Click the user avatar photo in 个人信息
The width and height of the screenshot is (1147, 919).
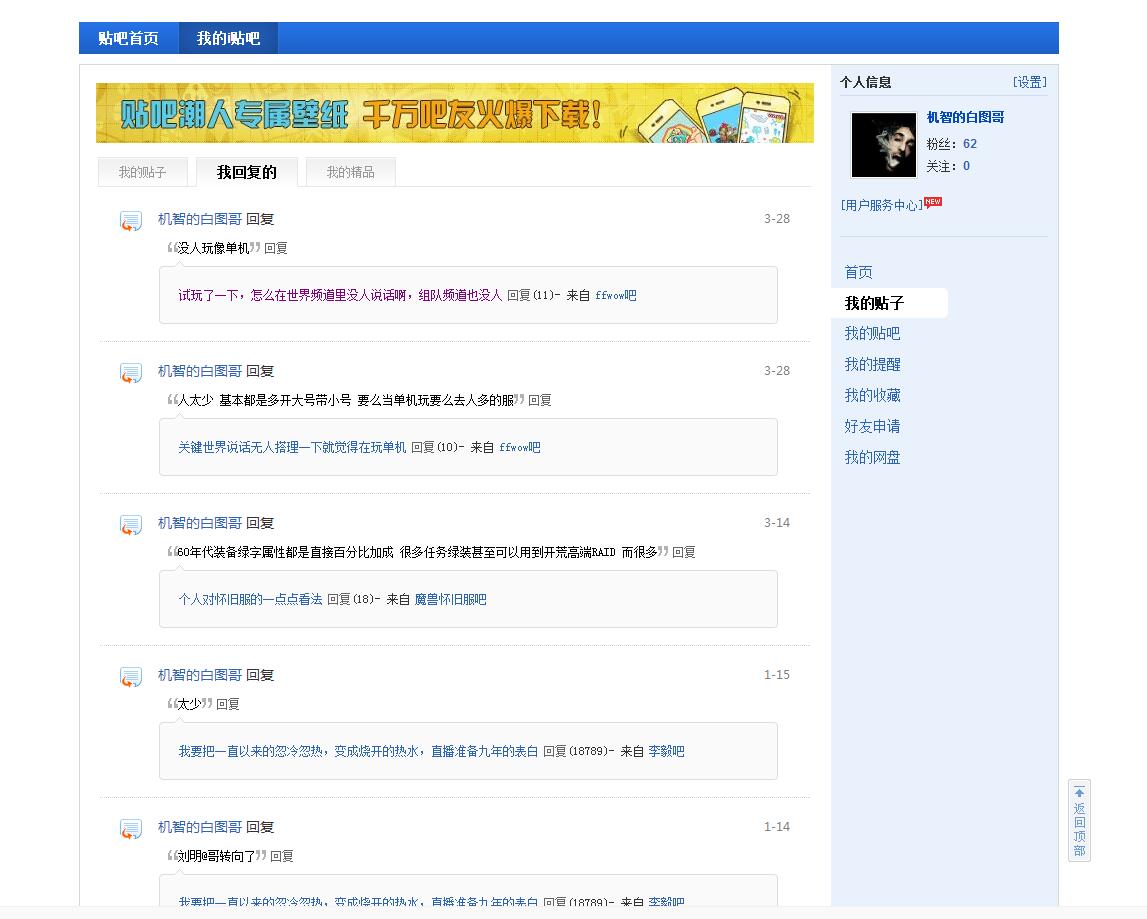pos(883,144)
